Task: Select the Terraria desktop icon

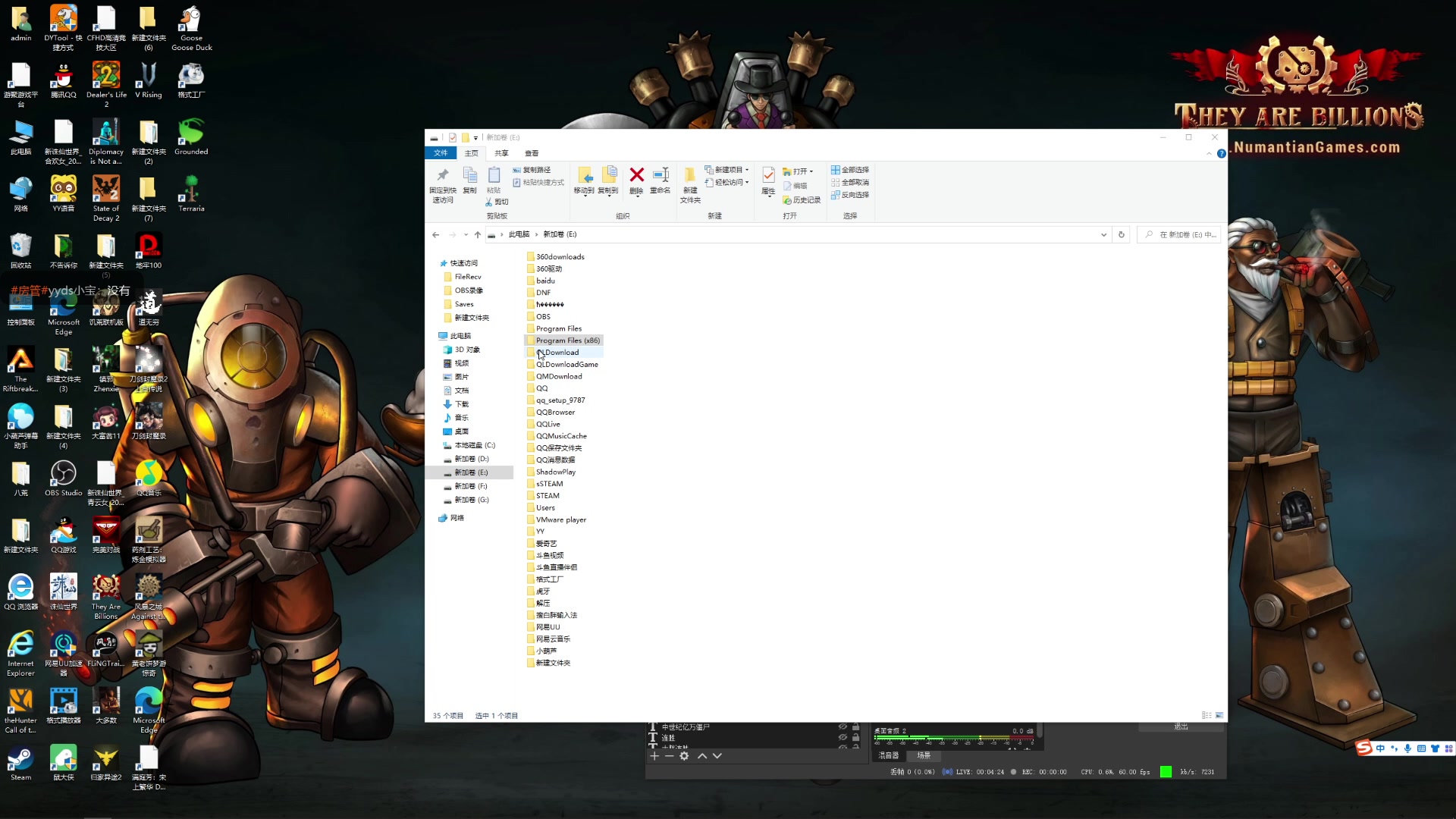Action: 191,194
